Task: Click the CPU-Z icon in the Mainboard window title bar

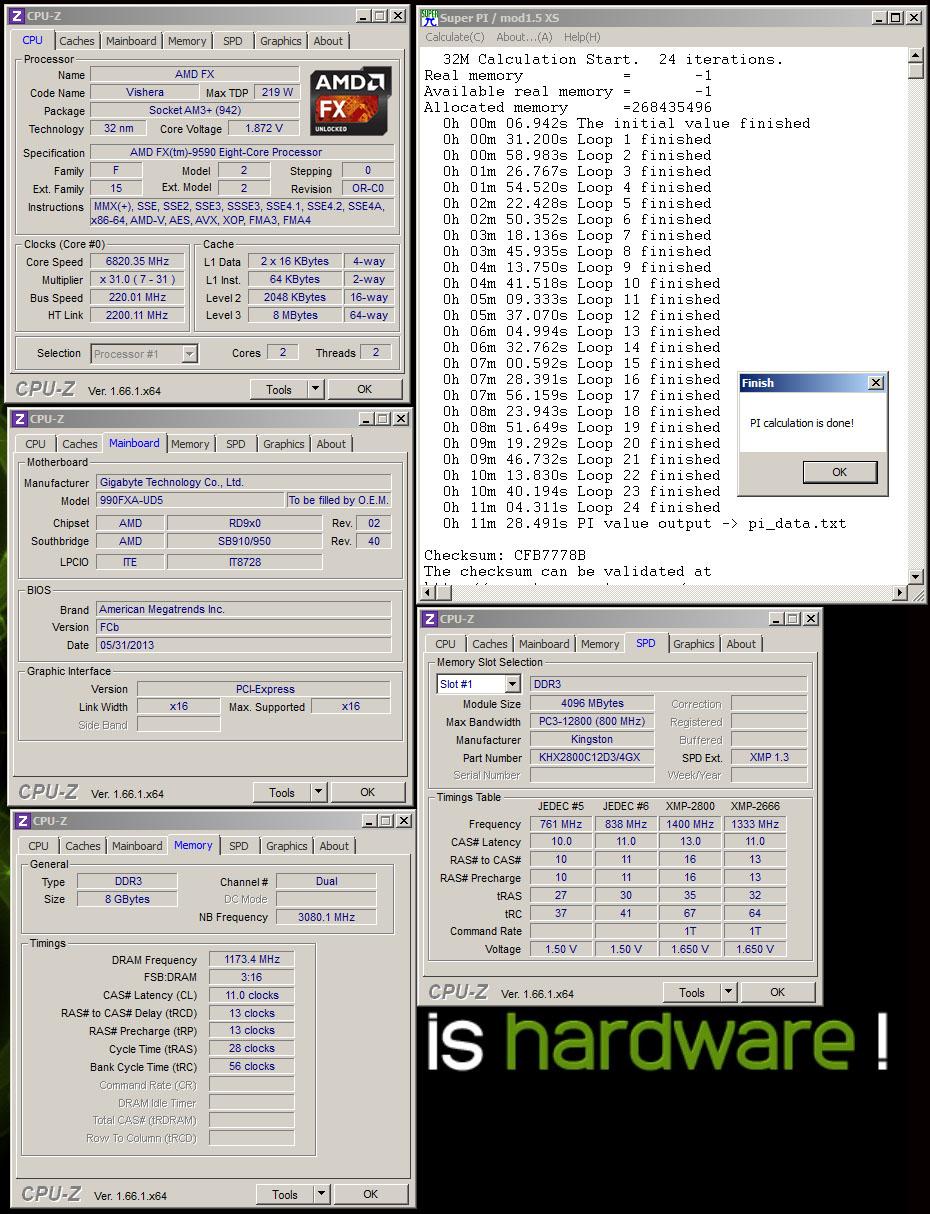Action: (19, 419)
